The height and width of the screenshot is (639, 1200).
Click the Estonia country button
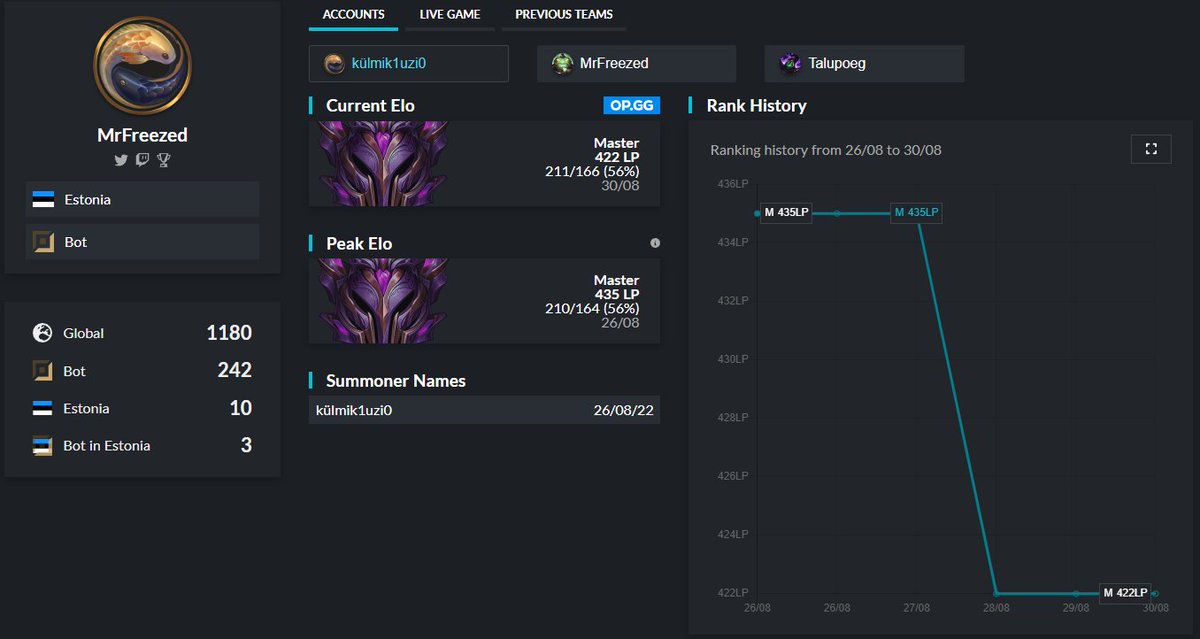142,199
